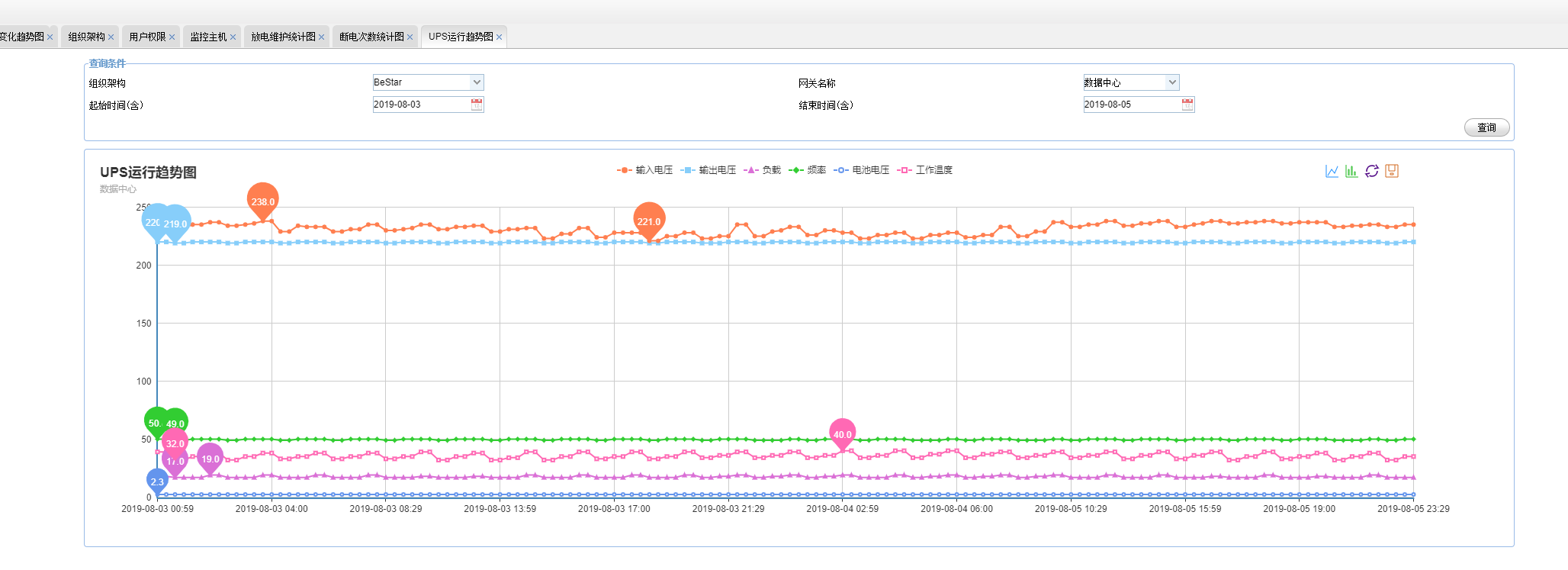1568x570 pixels.
Task: Click x-axis label 2019-08-04 02:59
Action: 842,509
